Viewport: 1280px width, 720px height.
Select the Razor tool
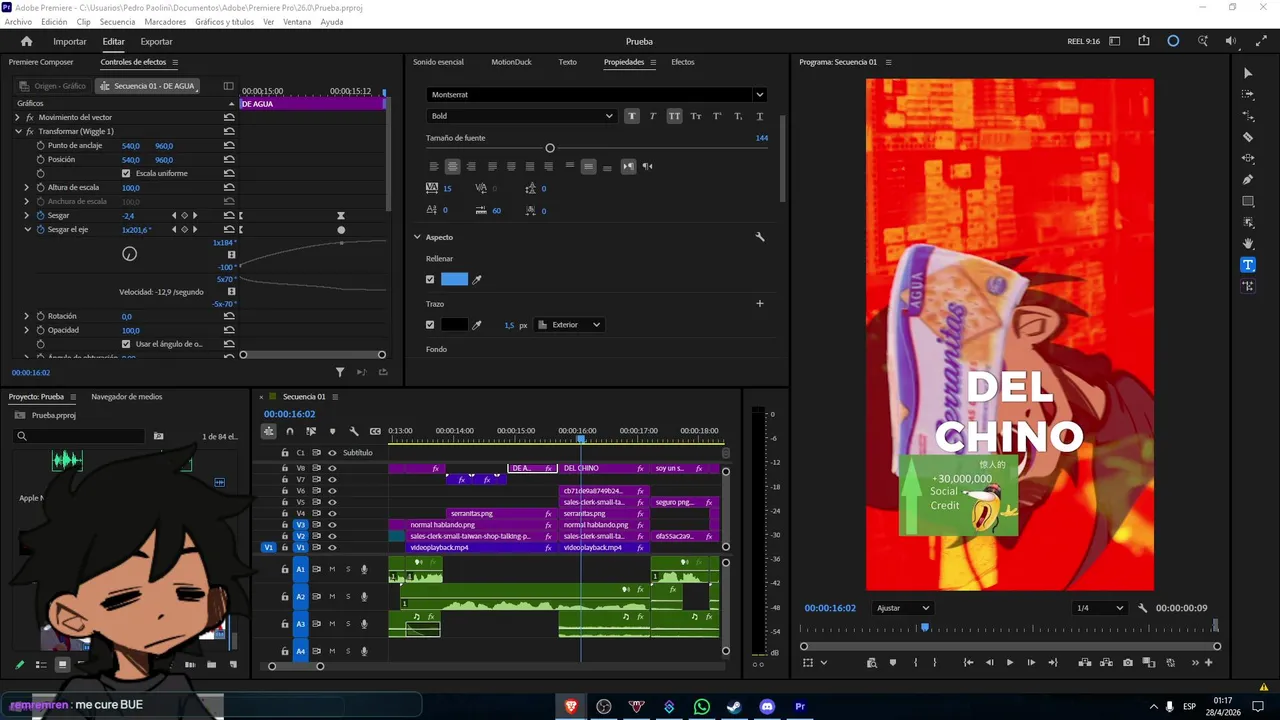[x=1248, y=137]
